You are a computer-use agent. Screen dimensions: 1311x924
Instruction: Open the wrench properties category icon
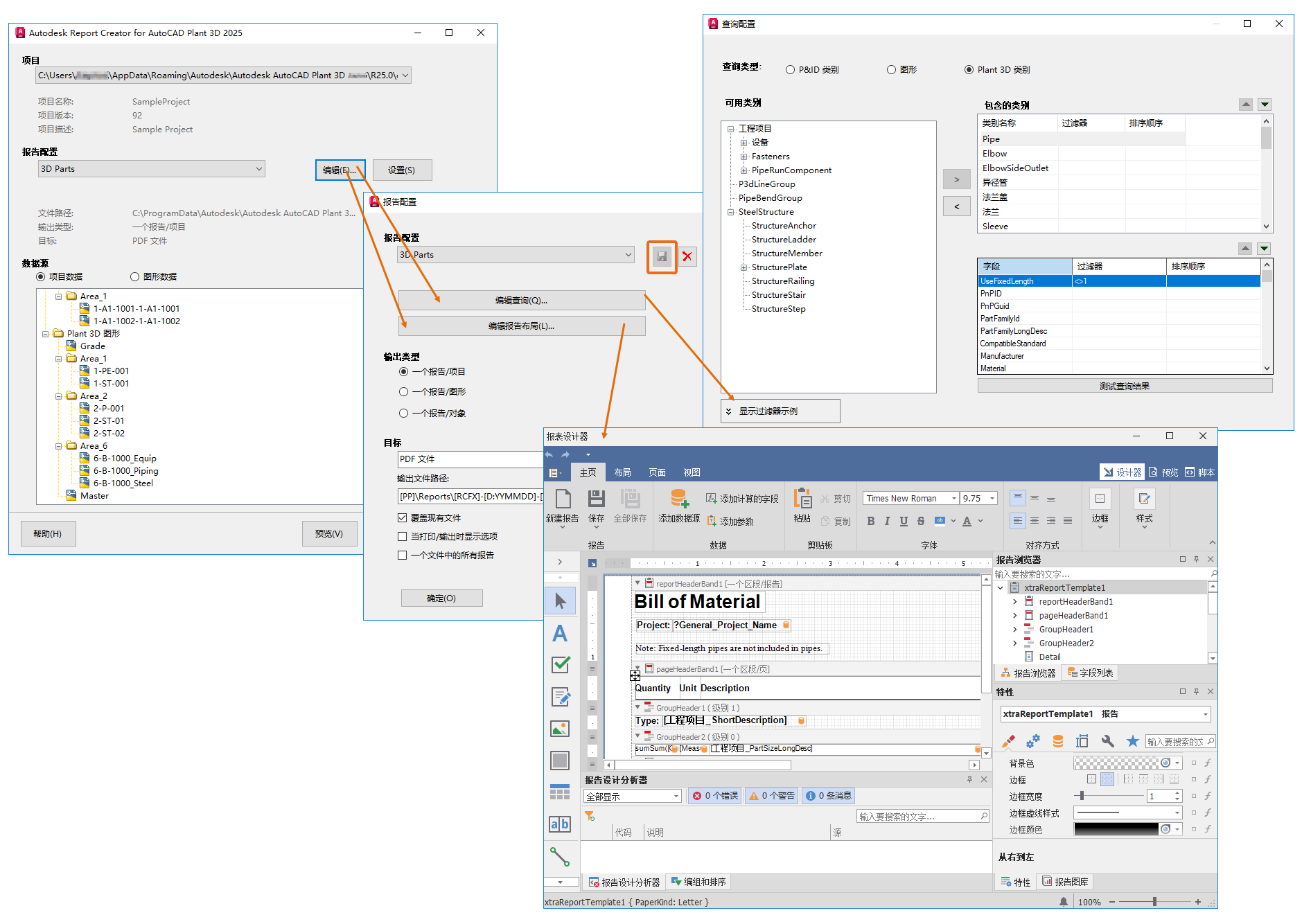click(1108, 741)
